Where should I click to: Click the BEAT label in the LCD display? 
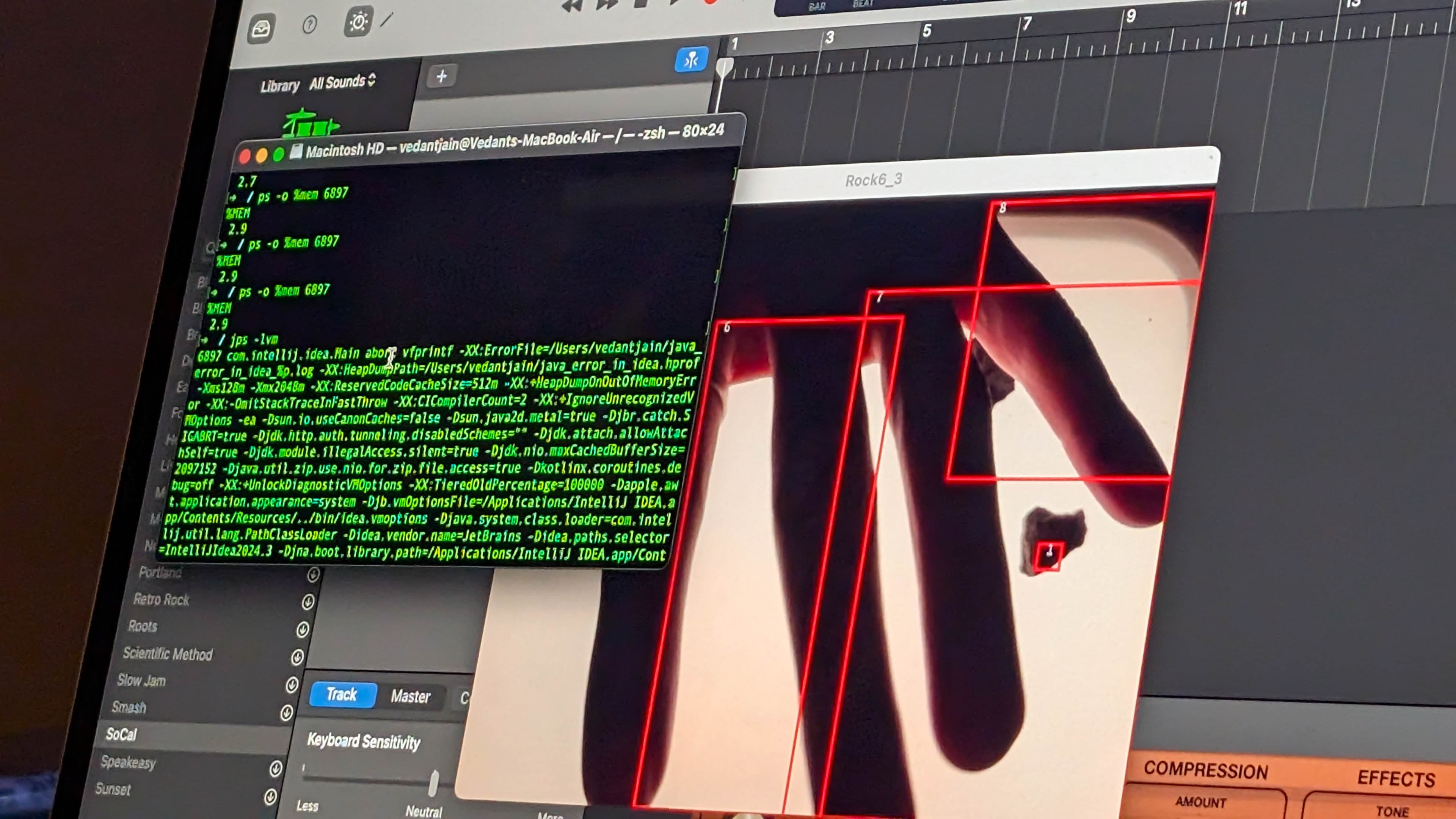tap(863, 4)
